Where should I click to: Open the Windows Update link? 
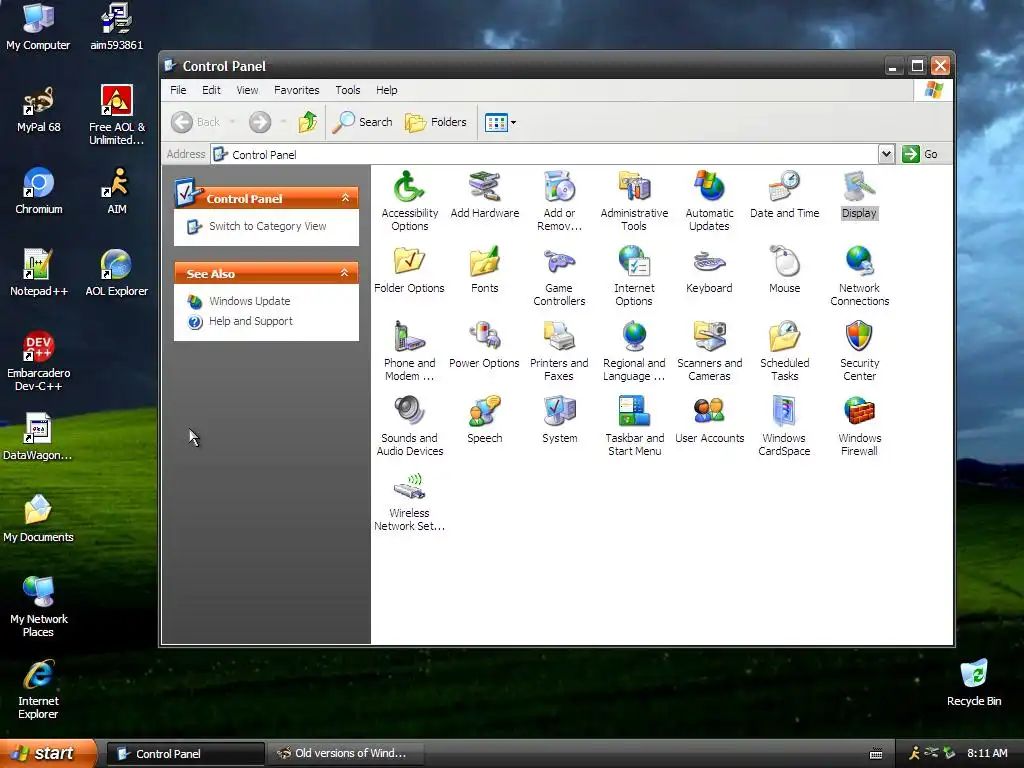[x=249, y=301]
